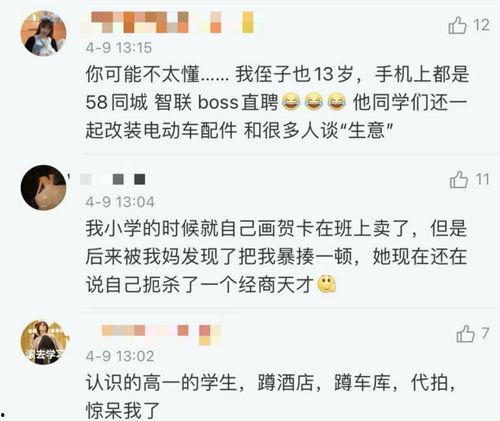Tap thumbs-up on the 画贺卡 comment
Image resolution: width=500 pixels, height=421 pixels.
[459, 180]
